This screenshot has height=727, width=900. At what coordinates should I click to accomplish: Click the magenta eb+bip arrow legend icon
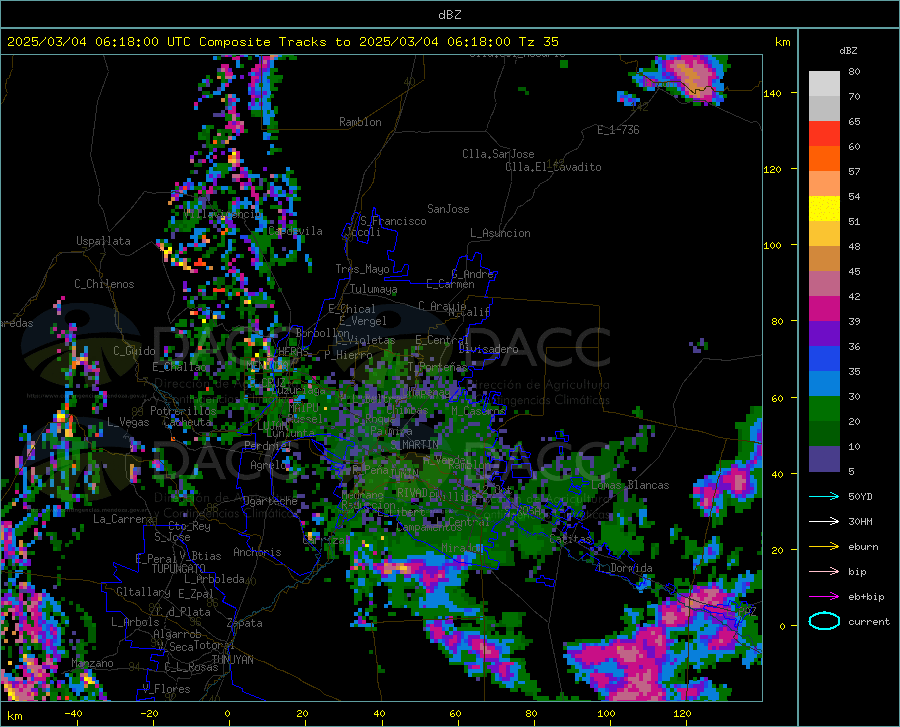click(824, 597)
